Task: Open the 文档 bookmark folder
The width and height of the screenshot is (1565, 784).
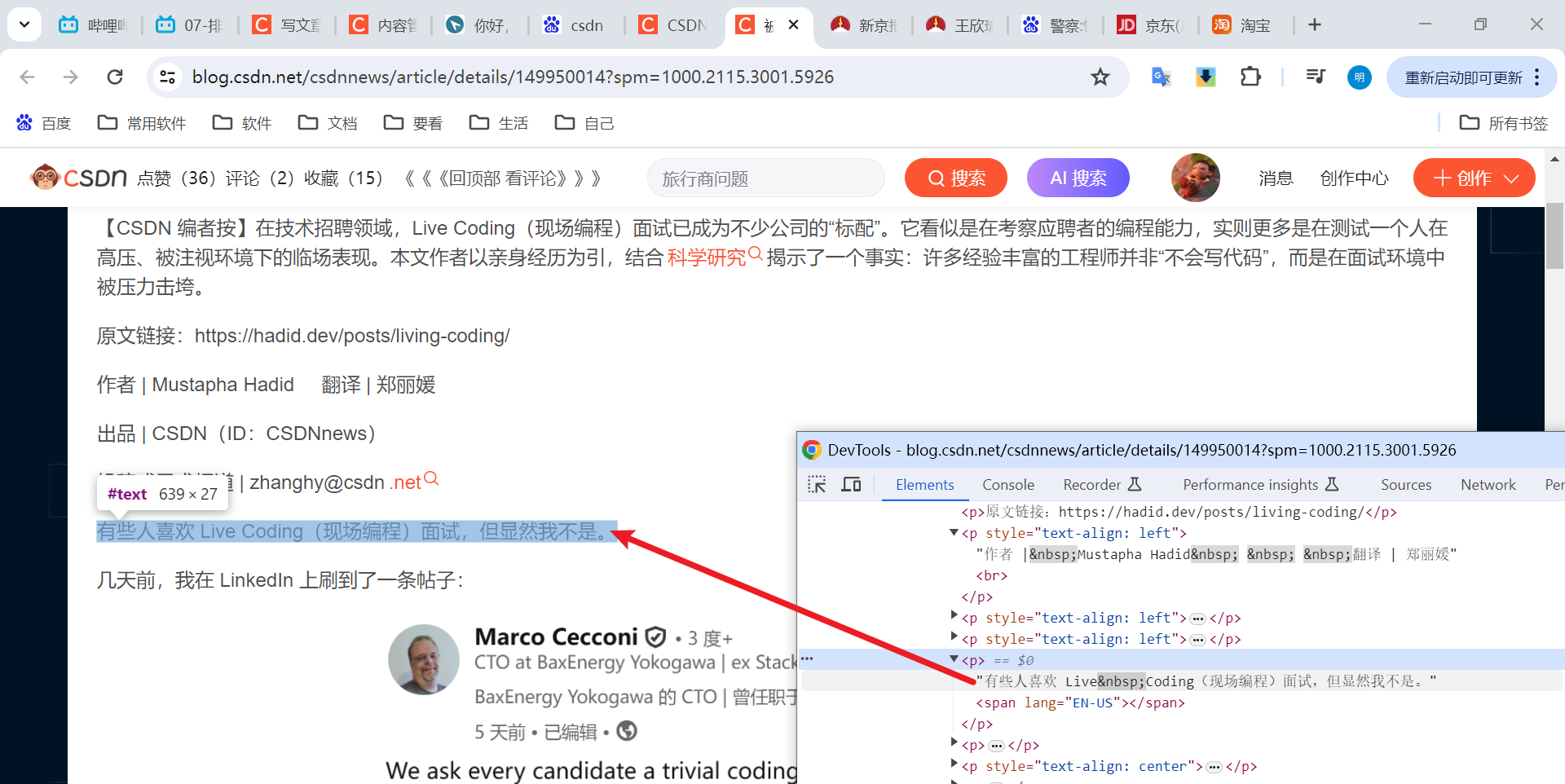Action: [328, 123]
